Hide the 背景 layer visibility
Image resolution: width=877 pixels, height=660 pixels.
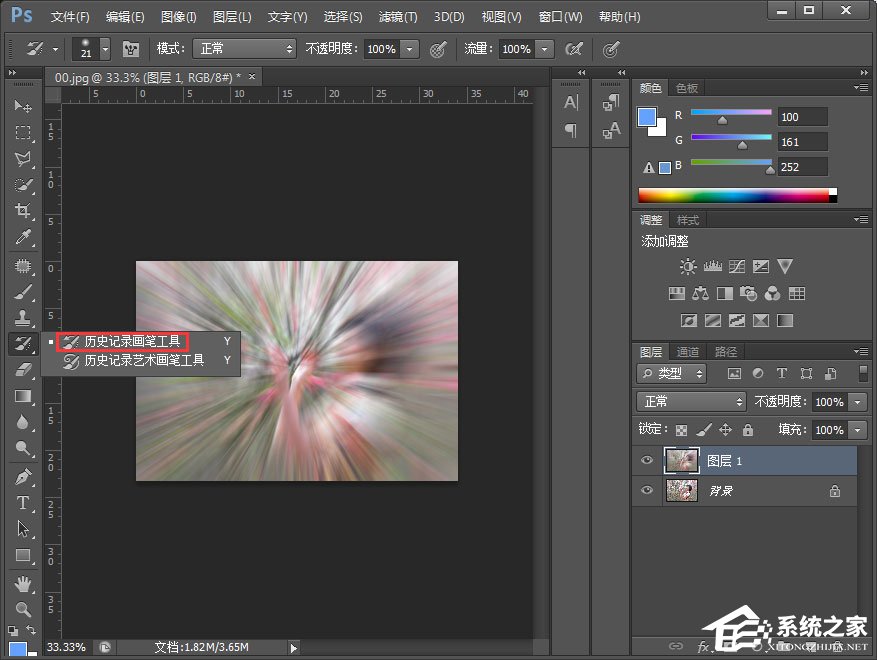pyautogui.click(x=647, y=490)
